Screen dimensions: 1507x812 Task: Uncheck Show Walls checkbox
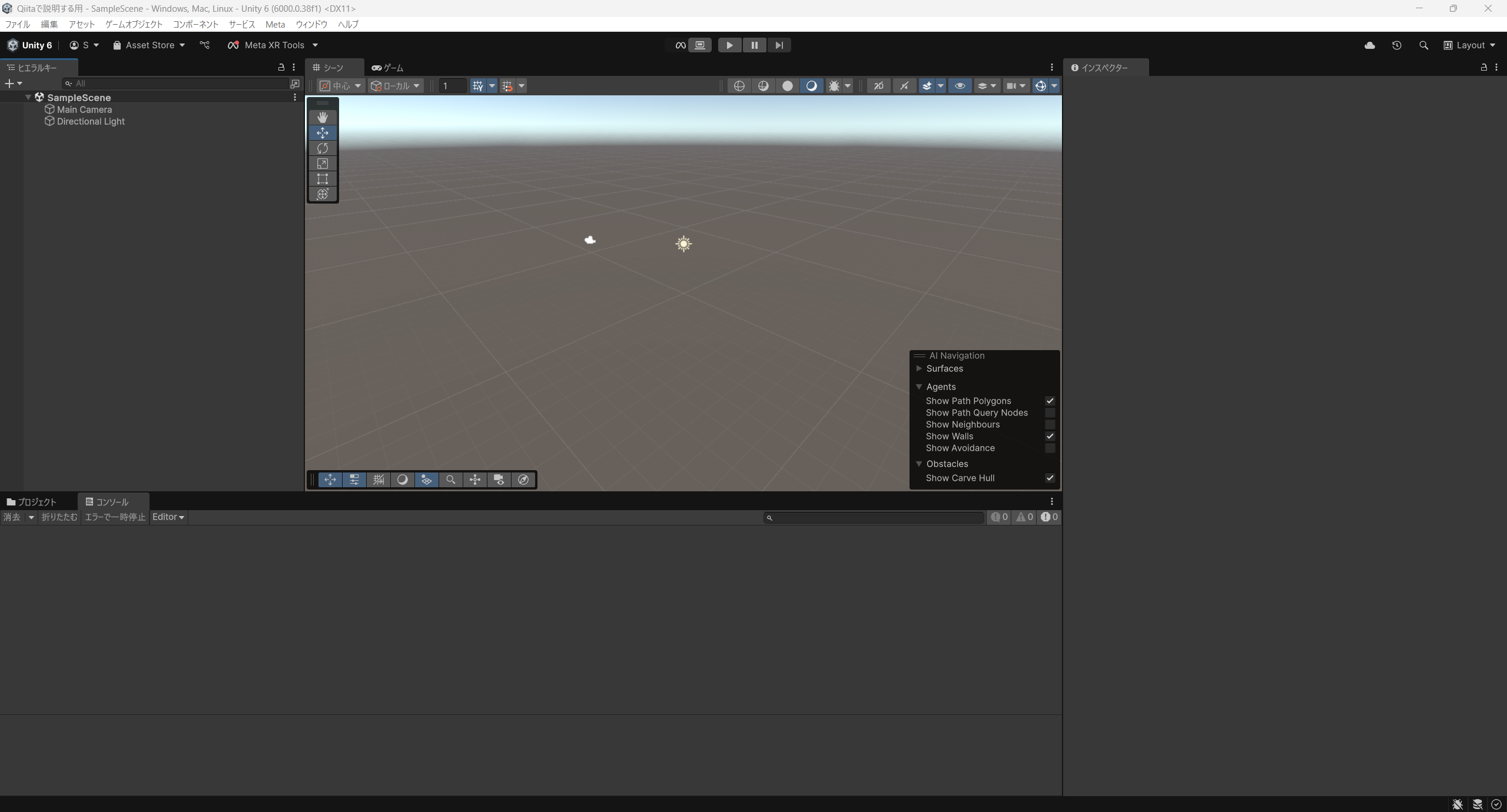(x=1050, y=437)
